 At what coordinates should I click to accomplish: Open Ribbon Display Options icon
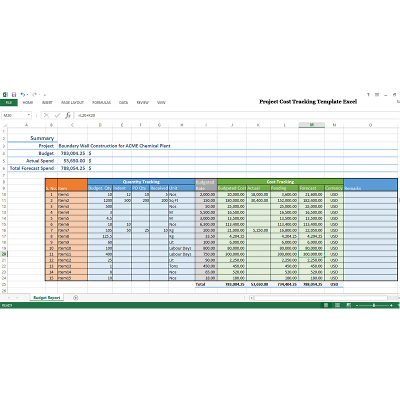(377, 95)
